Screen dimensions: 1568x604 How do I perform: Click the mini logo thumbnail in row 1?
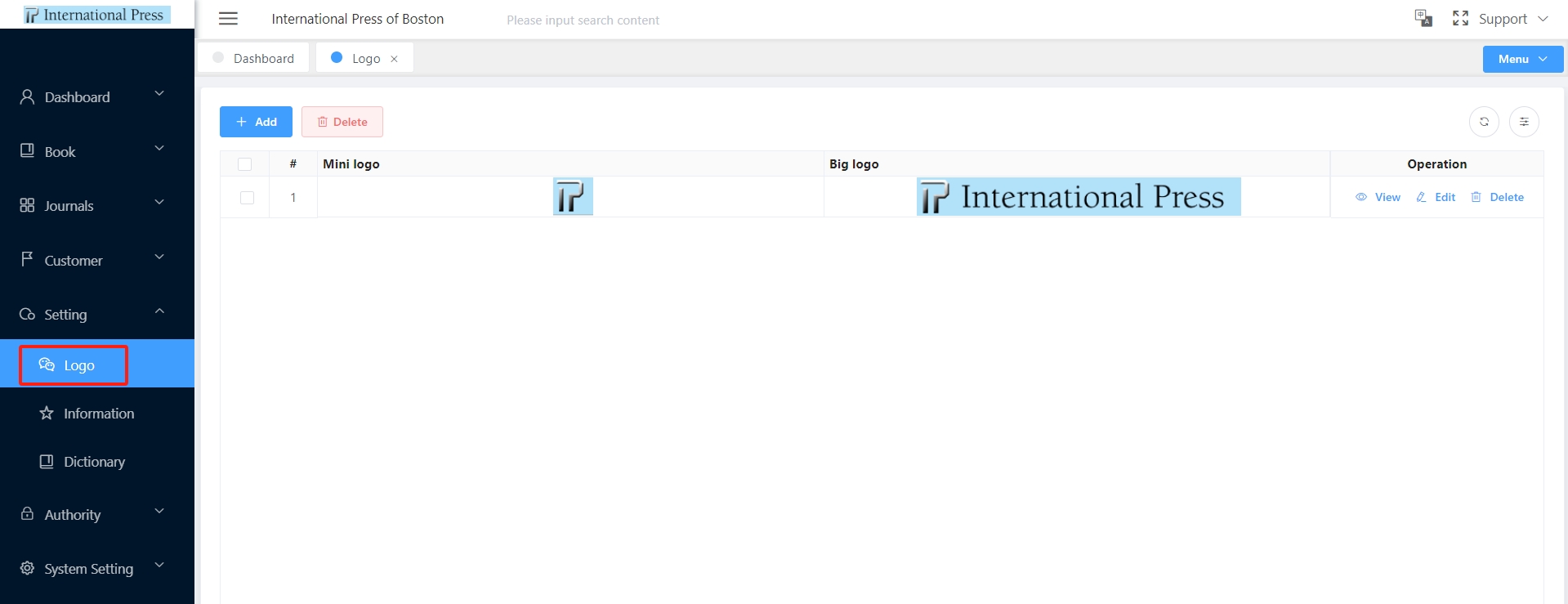tap(573, 196)
